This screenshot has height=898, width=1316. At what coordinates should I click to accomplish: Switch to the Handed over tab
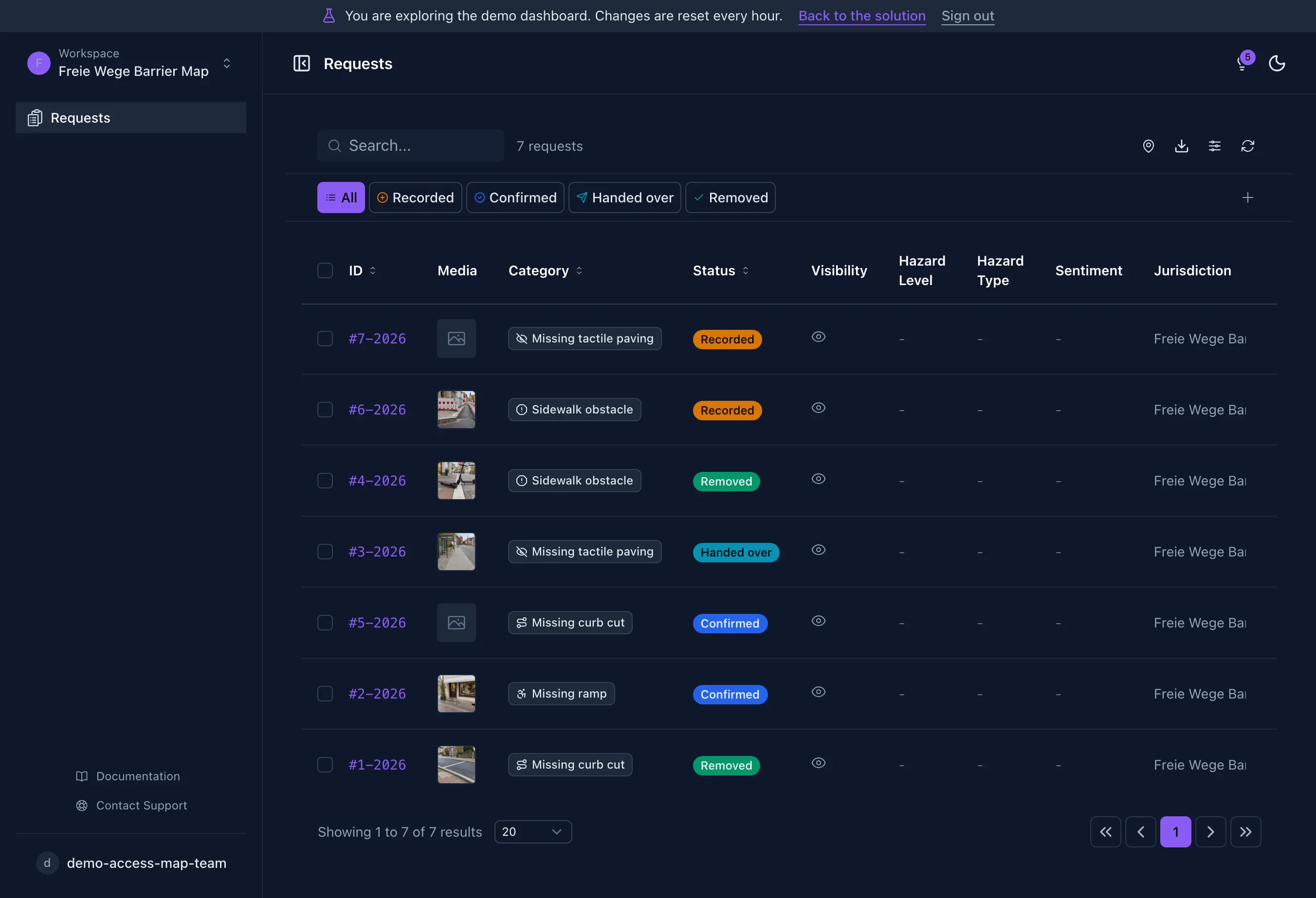point(624,198)
